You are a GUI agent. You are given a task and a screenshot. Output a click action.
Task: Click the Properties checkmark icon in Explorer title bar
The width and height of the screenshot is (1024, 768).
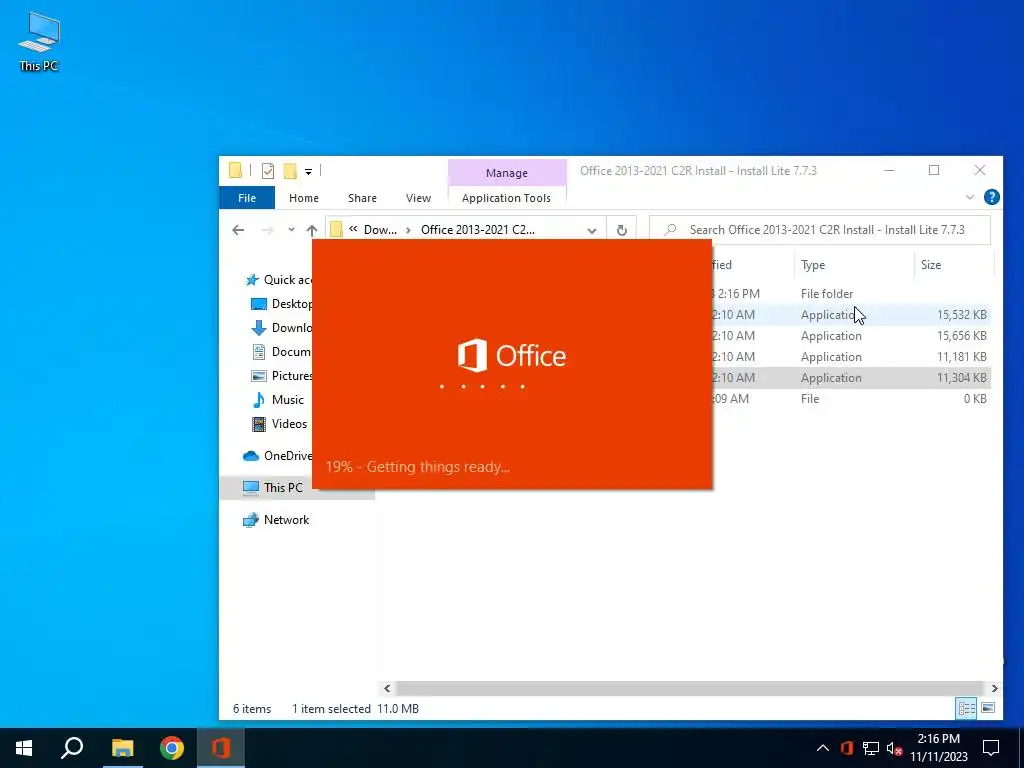(x=268, y=171)
